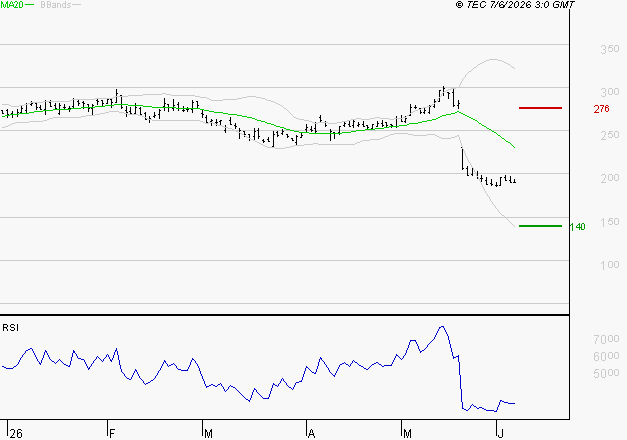Click the 300 price axis label

click(610, 92)
